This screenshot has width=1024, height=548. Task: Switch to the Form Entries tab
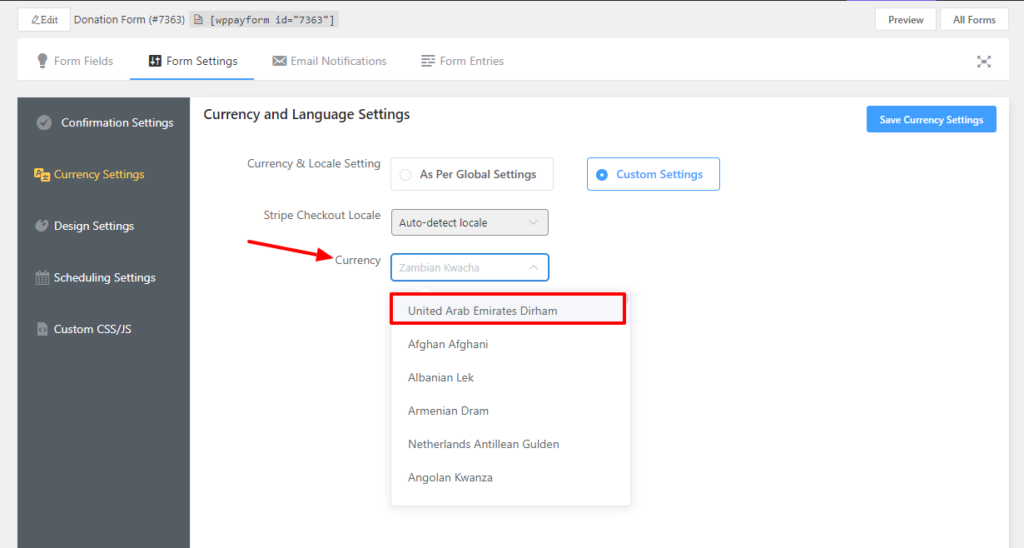click(462, 61)
